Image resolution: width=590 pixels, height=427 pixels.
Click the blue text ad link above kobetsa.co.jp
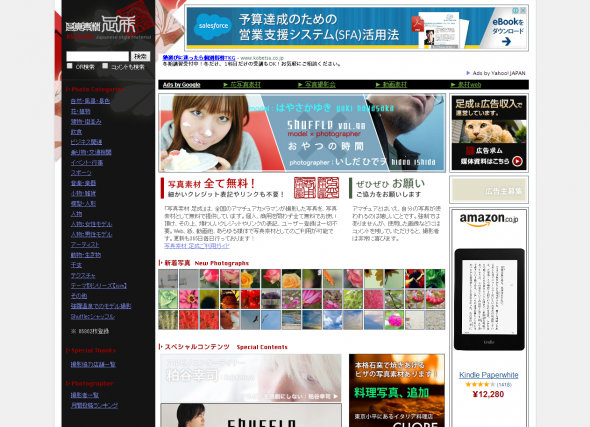[x=199, y=58]
